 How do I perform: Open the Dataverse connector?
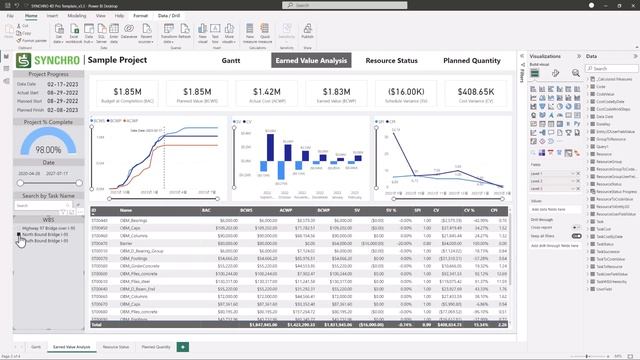point(129,31)
